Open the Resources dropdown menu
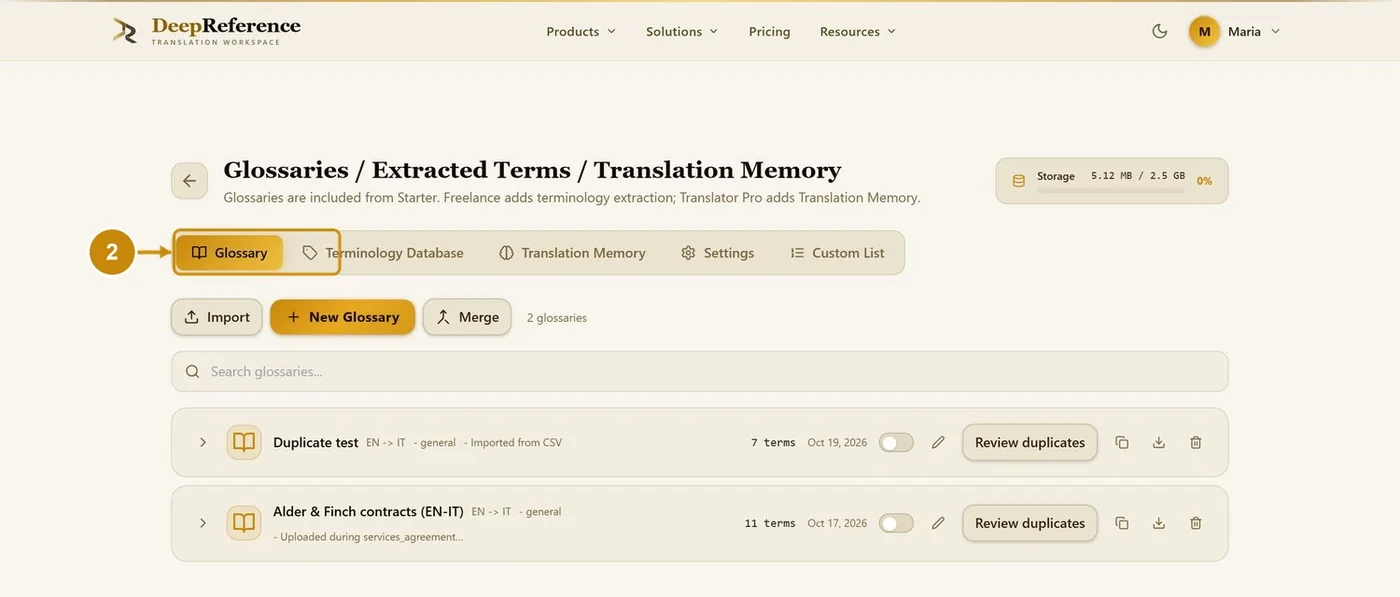The width and height of the screenshot is (1400, 597). click(x=858, y=31)
